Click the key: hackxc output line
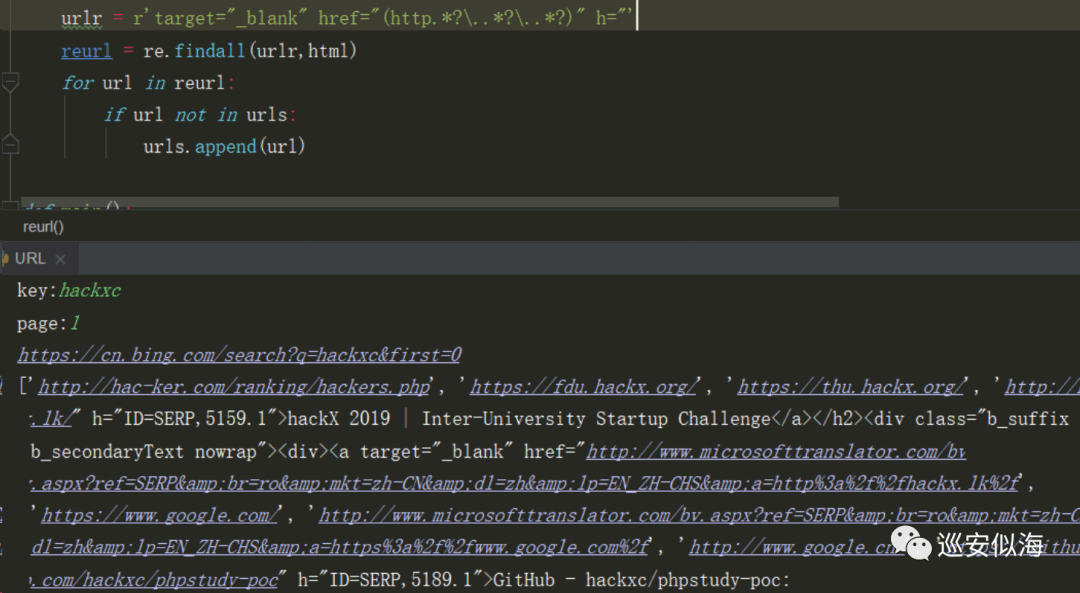This screenshot has width=1080, height=593. click(x=69, y=291)
